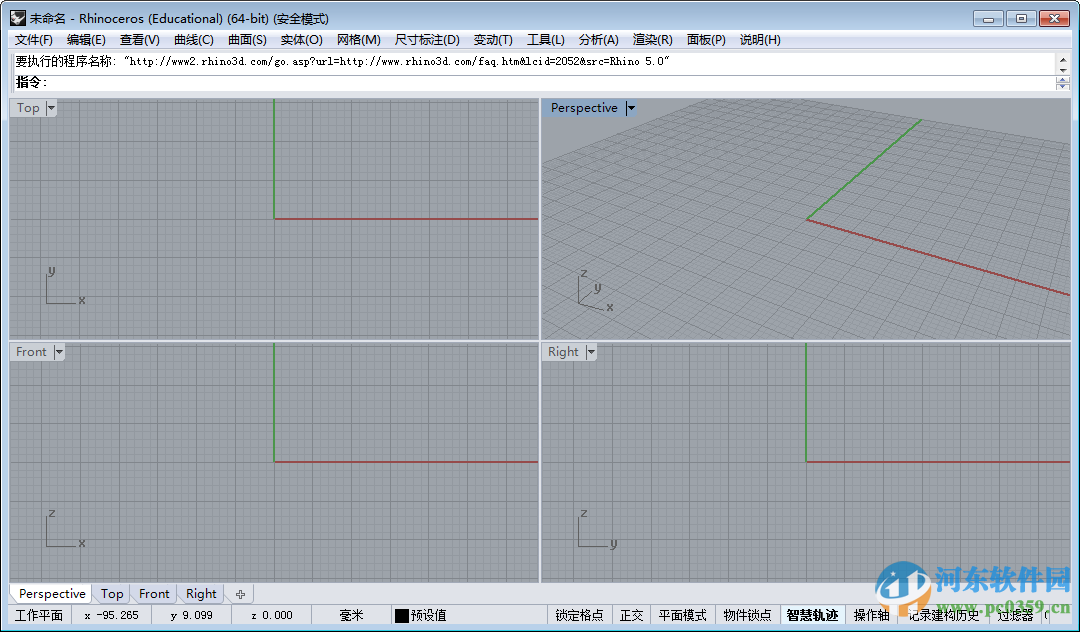Open the 网格(M) menu
The image size is (1080, 632).
[358, 40]
